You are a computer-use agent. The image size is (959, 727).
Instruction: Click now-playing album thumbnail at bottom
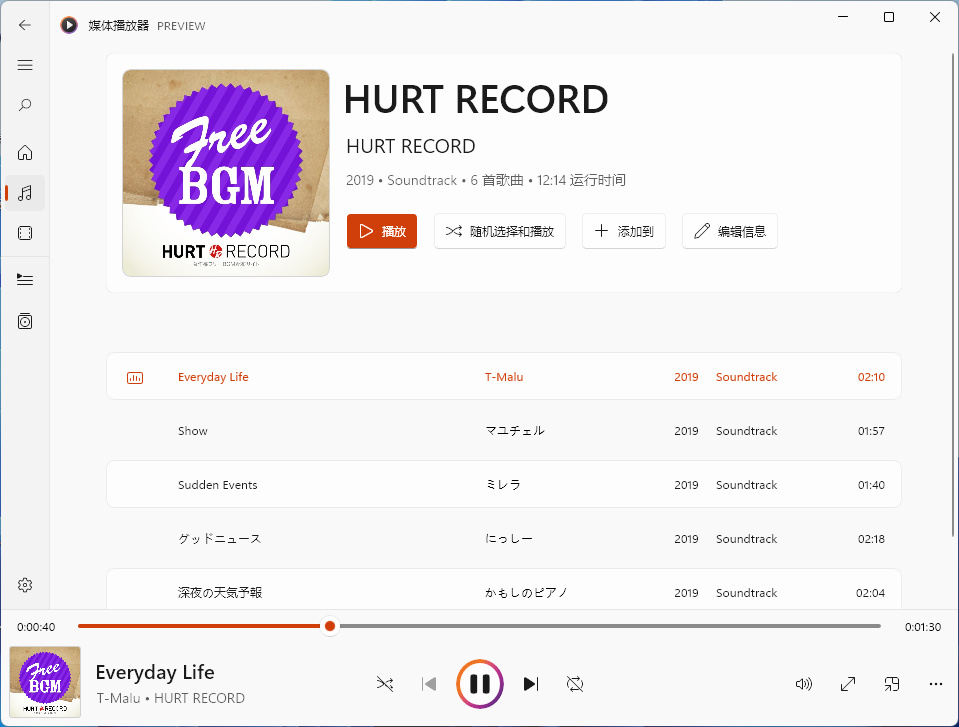[45, 682]
